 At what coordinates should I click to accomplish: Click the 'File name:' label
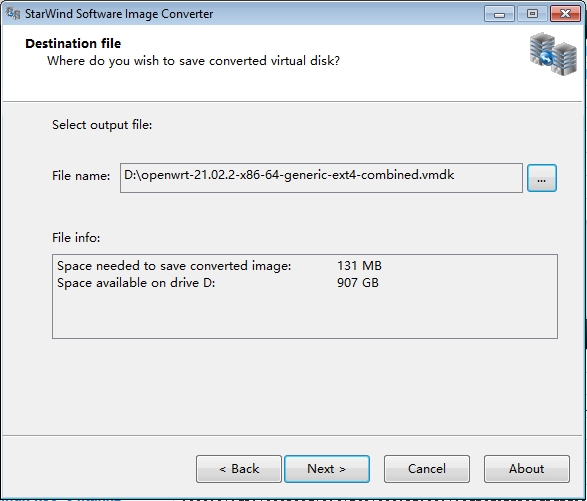pos(81,176)
